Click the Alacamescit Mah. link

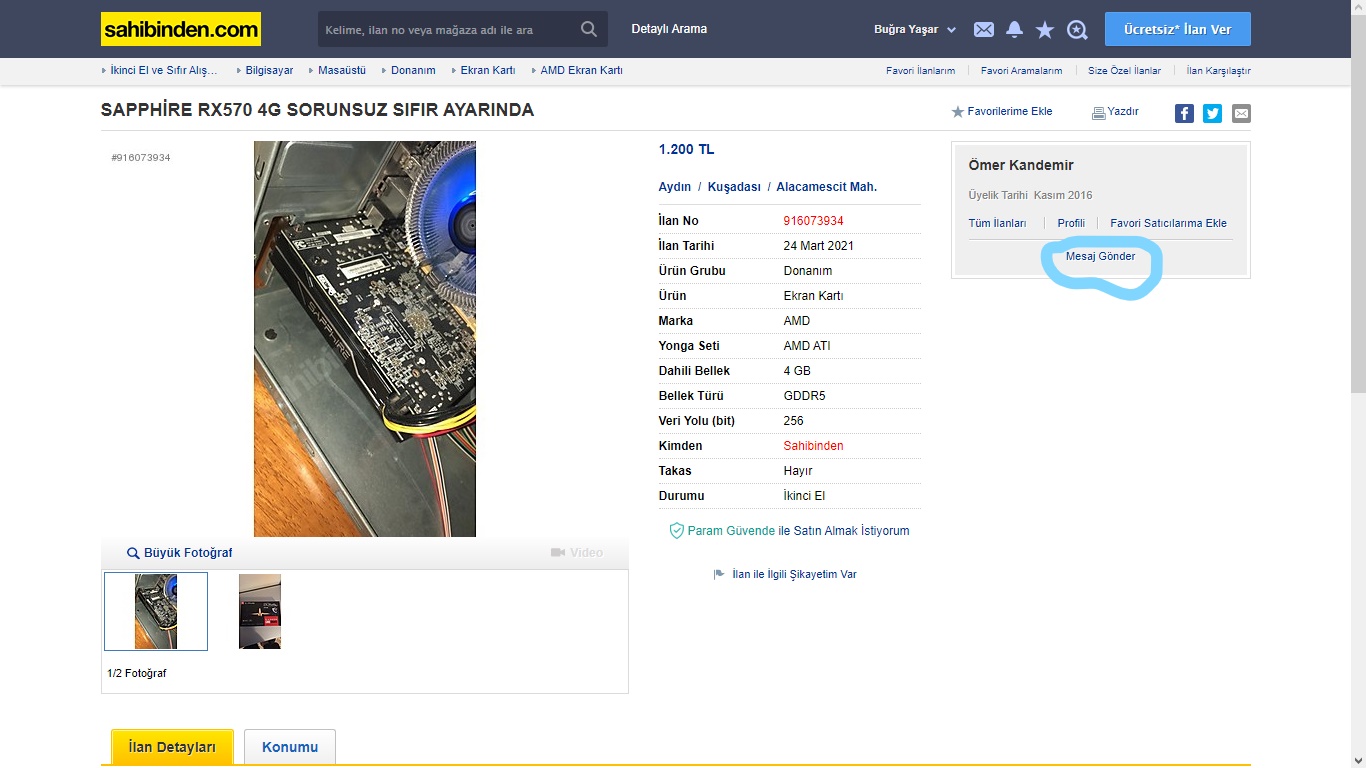(826, 187)
